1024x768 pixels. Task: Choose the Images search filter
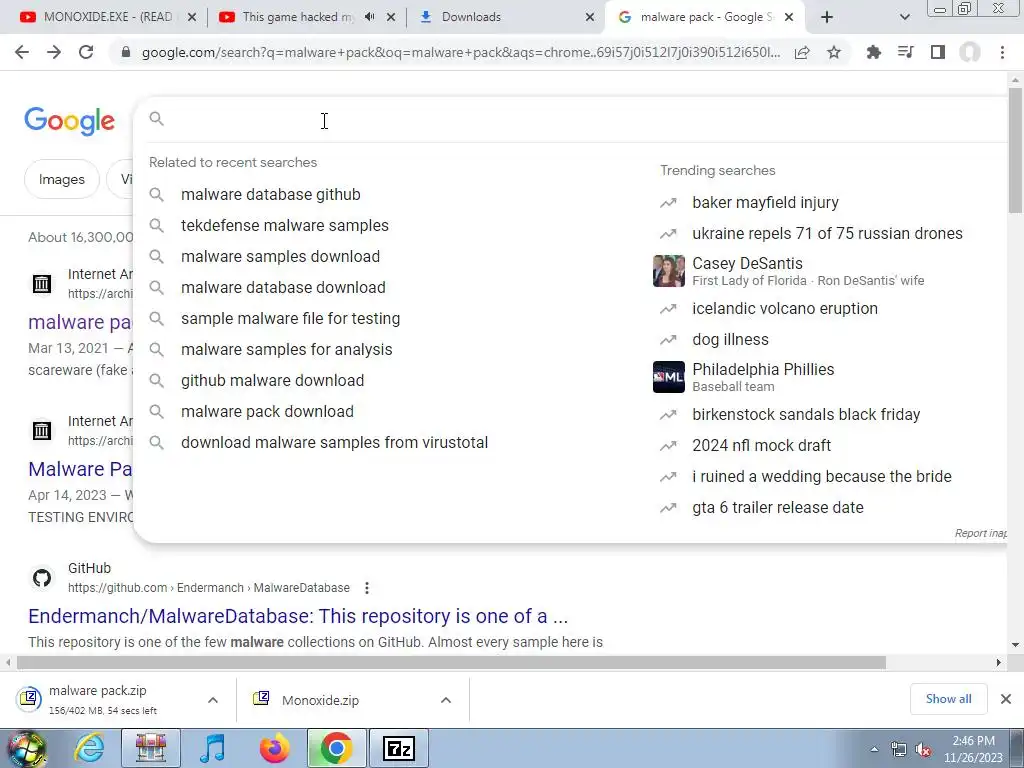click(61, 179)
